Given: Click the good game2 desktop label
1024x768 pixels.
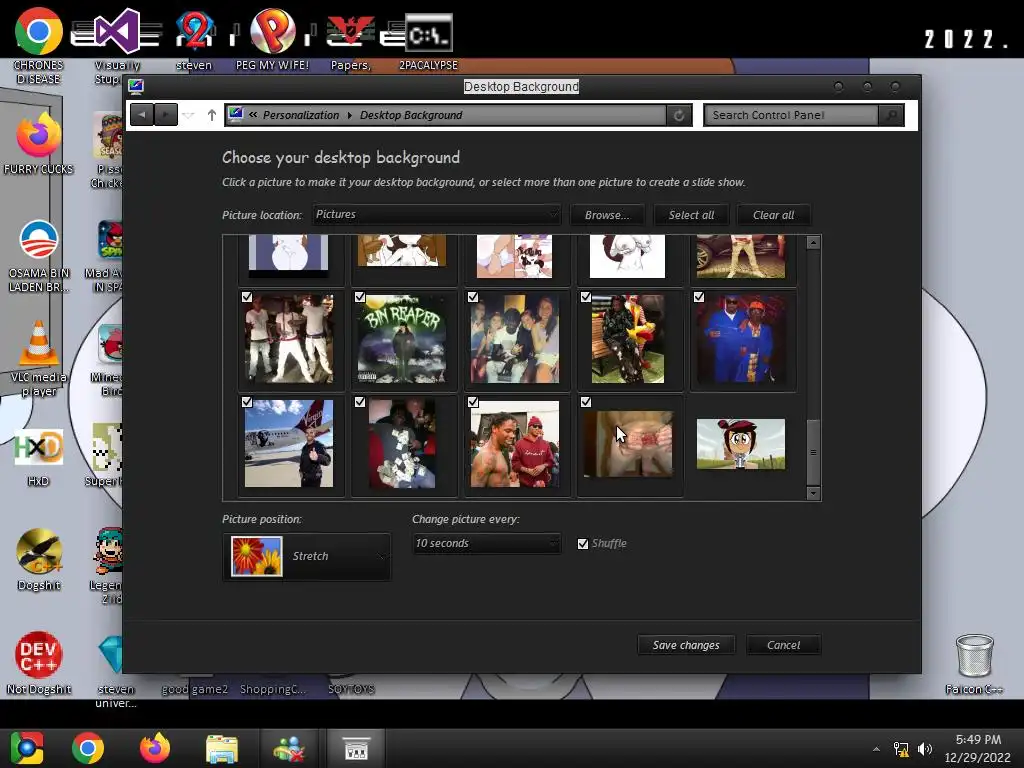Looking at the screenshot, I should click(195, 689).
